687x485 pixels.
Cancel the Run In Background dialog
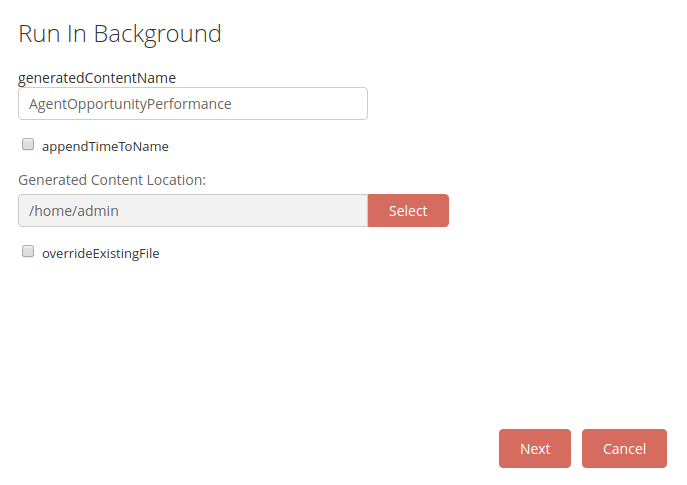[x=624, y=448]
